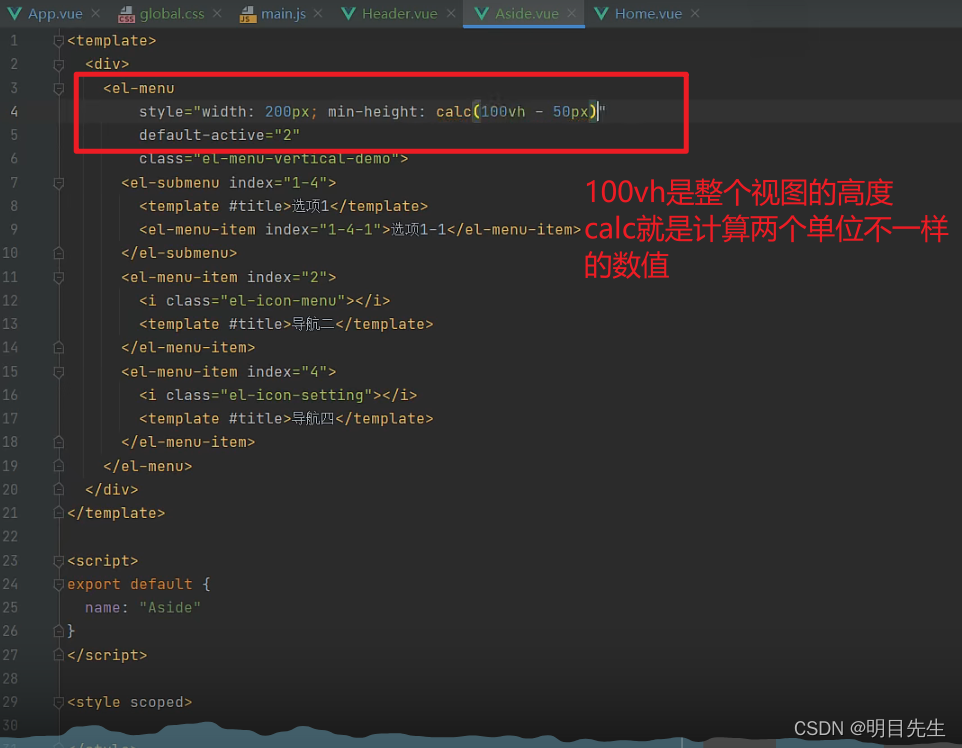The image size is (962, 748).
Task: Fold the export default block at line 24
Action: [x=59, y=584]
